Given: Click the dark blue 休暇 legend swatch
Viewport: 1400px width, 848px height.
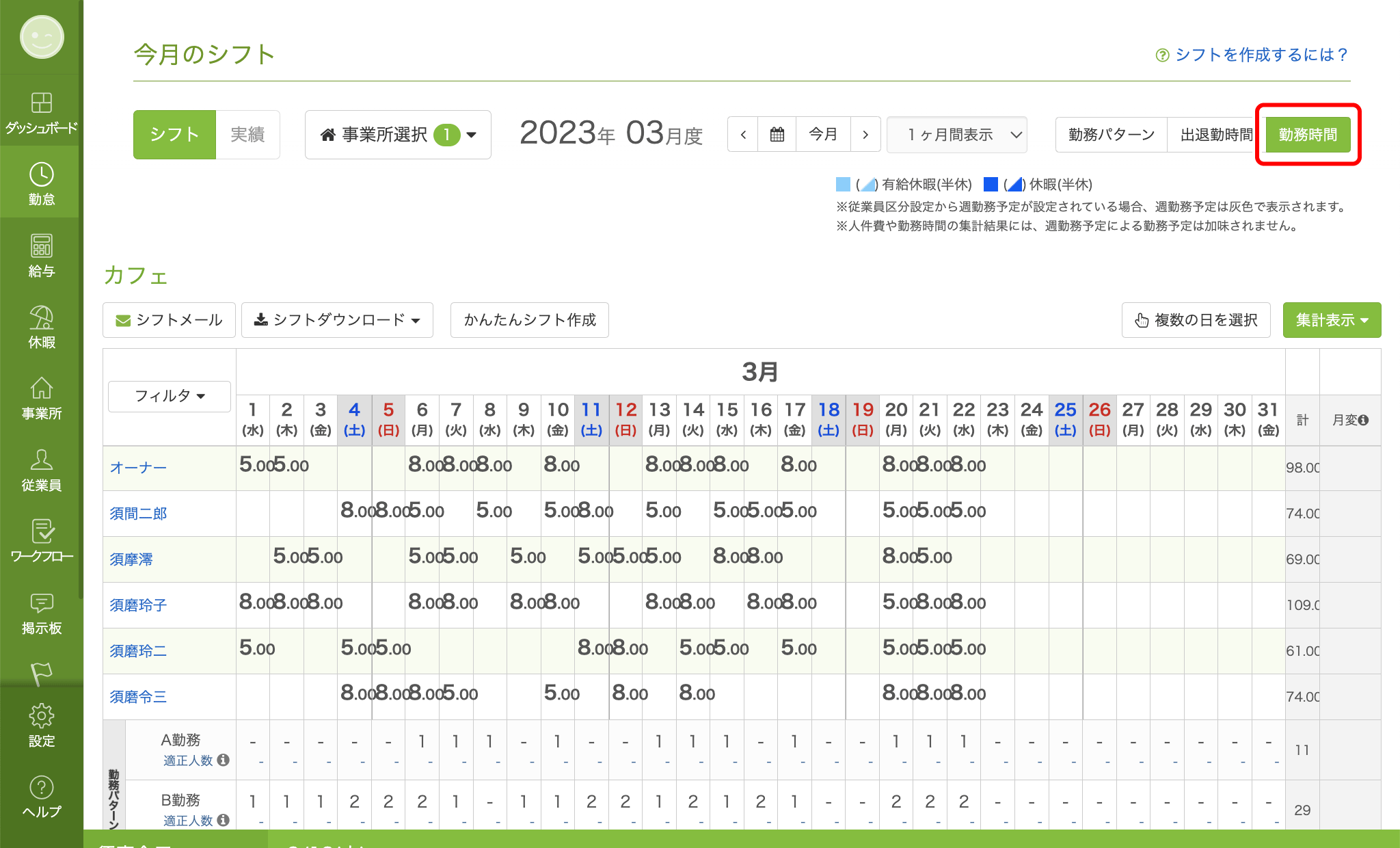Looking at the screenshot, I should 991,185.
